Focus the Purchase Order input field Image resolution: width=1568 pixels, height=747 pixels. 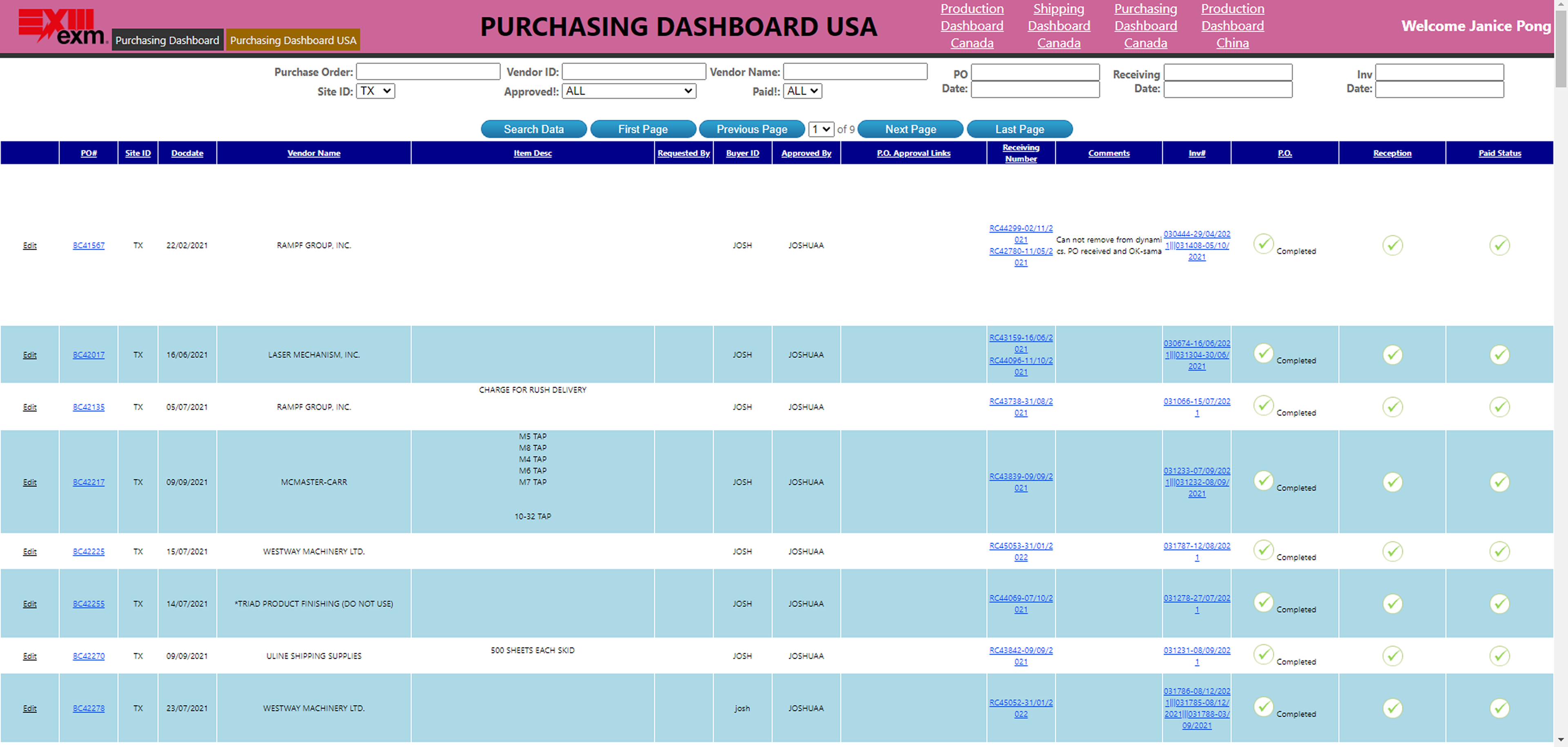point(428,72)
